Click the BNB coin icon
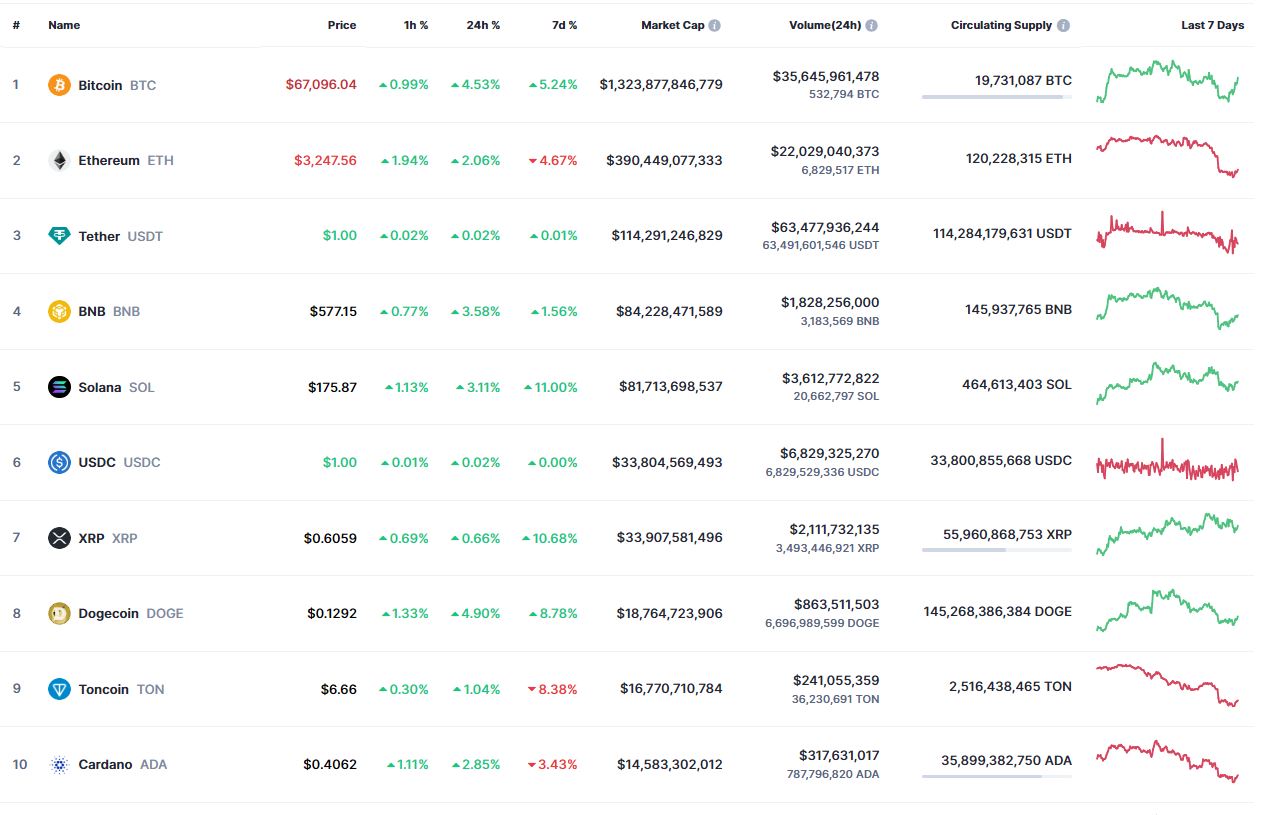This screenshot has height=815, width=1267. point(60,311)
